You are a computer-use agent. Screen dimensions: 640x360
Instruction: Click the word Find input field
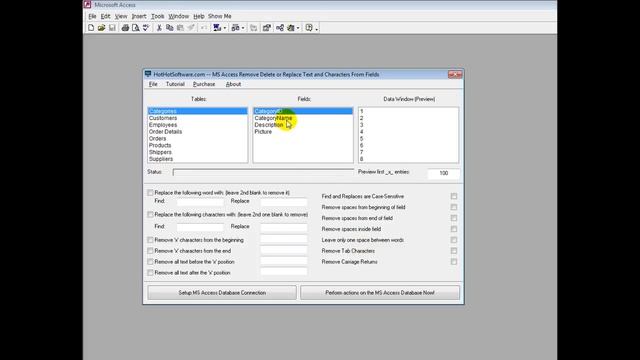(200, 201)
